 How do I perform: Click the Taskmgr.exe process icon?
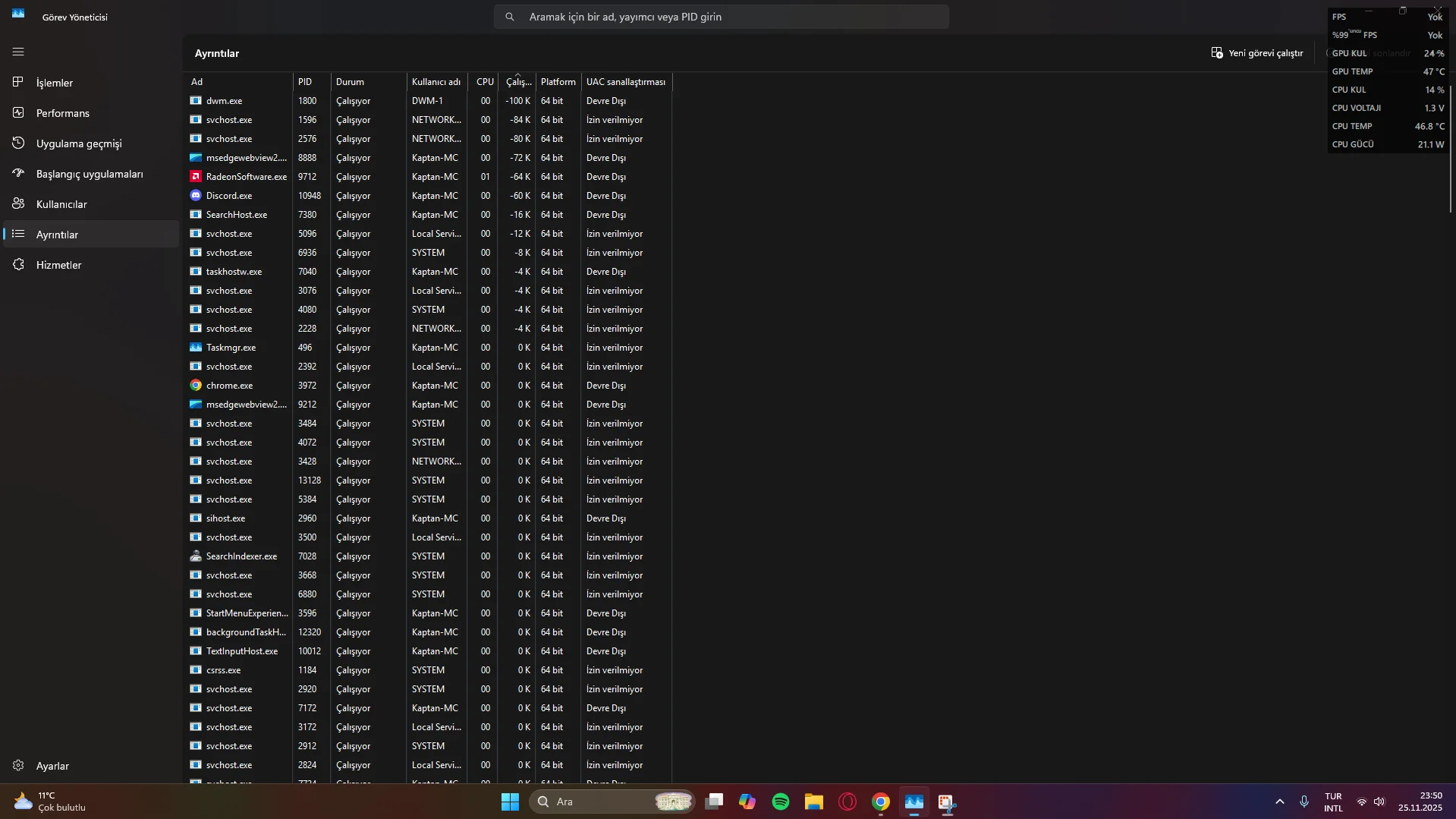196,347
